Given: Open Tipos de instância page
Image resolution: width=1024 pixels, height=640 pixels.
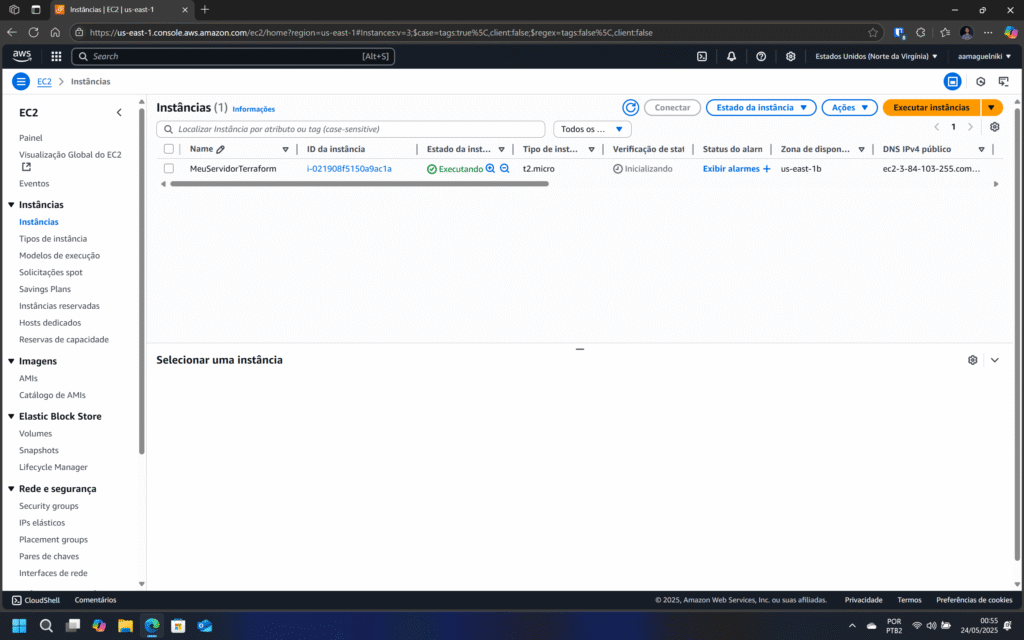Looking at the screenshot, I should click(x=53, y=239).
